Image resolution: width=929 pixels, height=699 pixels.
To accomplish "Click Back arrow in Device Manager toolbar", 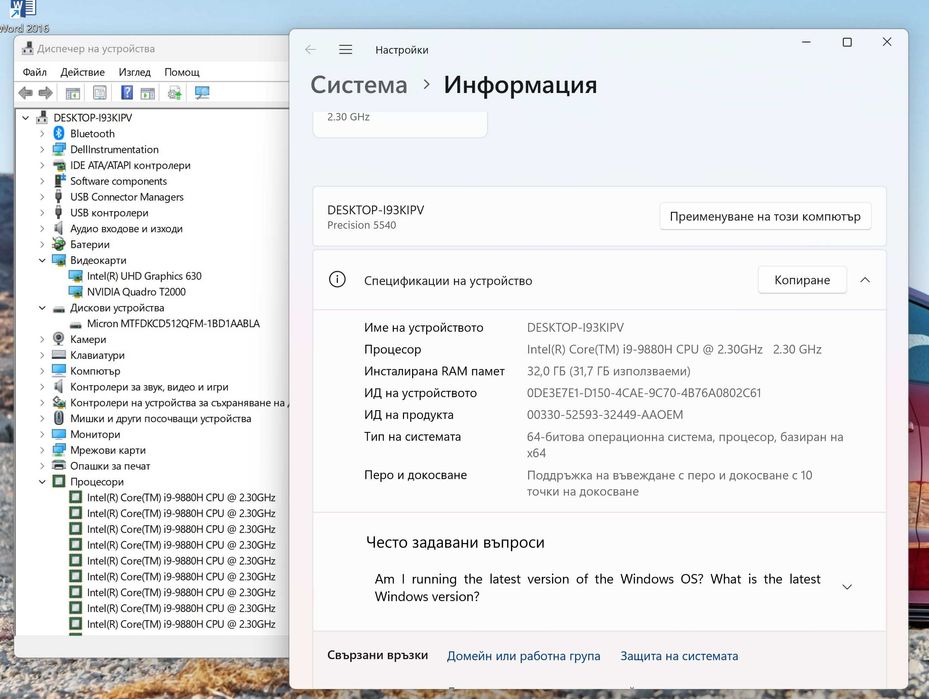I will [x=25, y=93].
